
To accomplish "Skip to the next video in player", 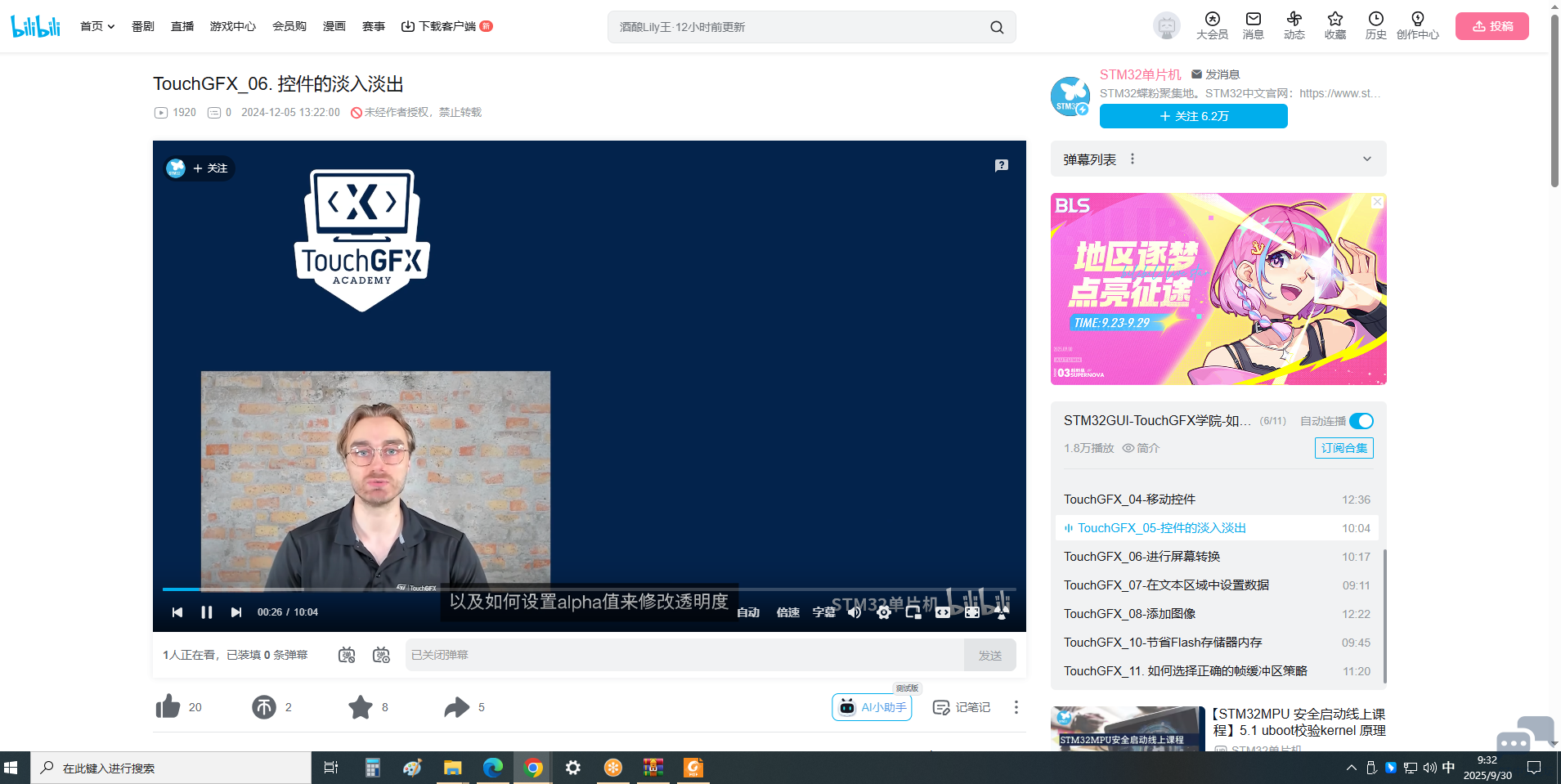I will 236,612.
